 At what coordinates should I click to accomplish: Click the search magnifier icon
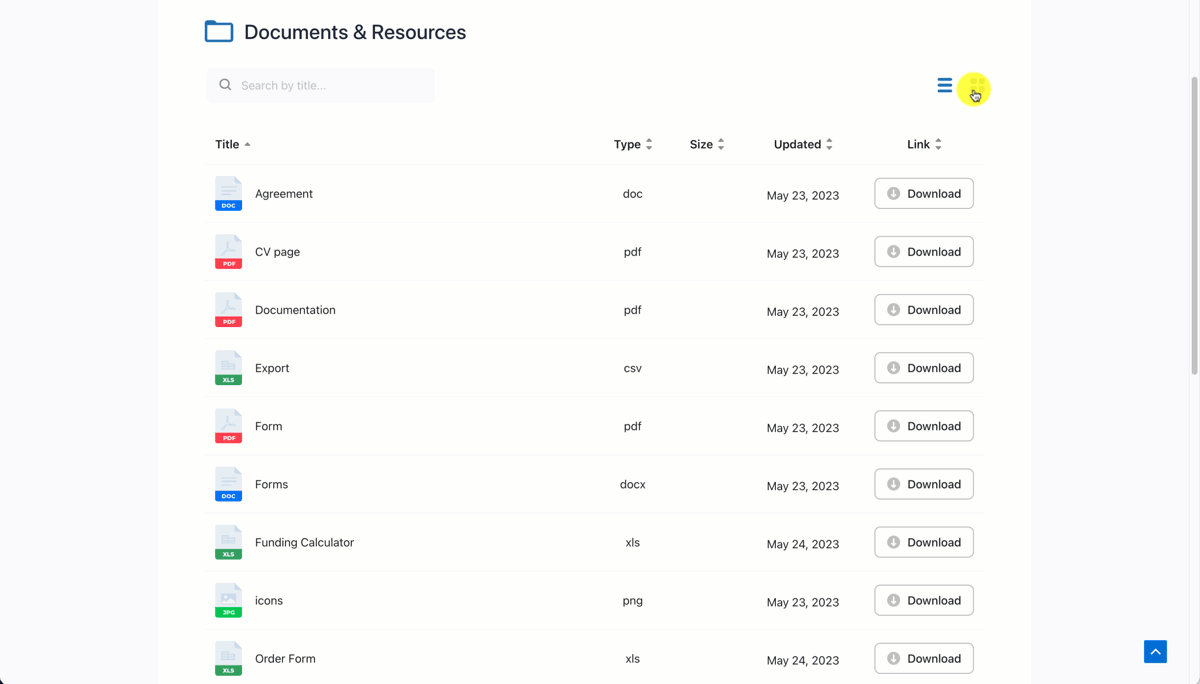225,85
